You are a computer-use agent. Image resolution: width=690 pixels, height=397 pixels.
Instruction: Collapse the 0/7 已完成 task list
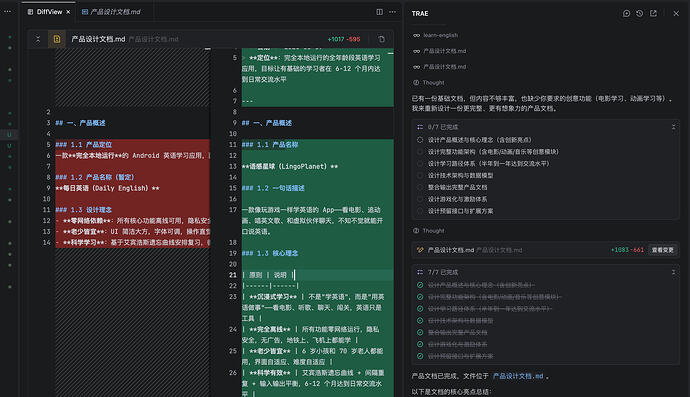point(673,127)
